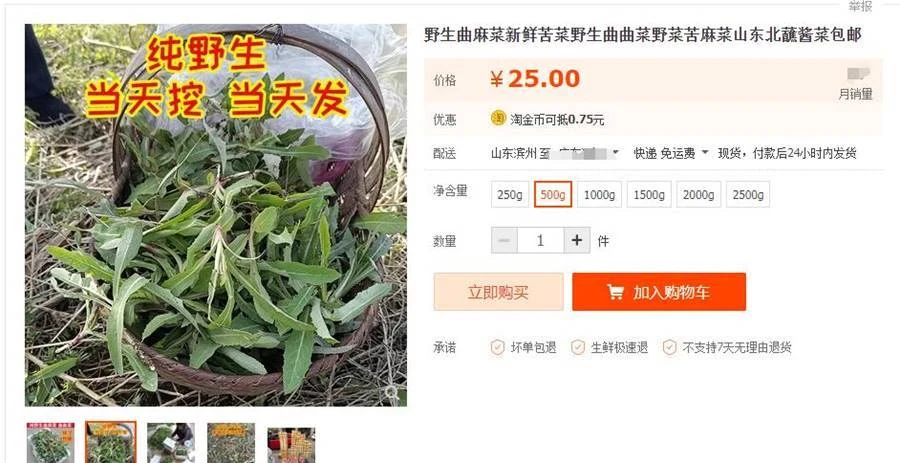View the third thumbnail with person packing
The width and height of the screenshot is (900, 463).
pos(170,443)
